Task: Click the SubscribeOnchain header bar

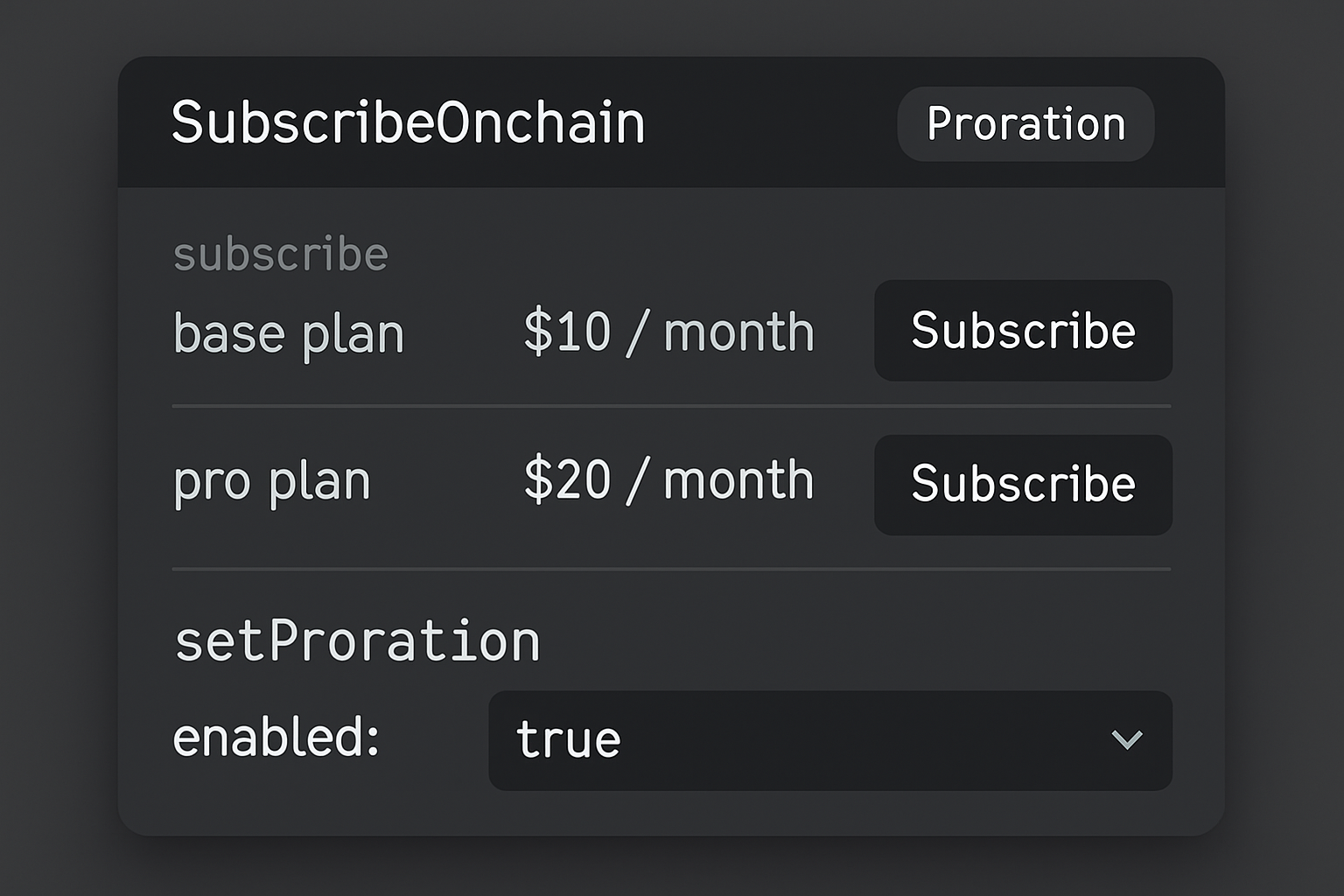Action: (x=670, y=122)
